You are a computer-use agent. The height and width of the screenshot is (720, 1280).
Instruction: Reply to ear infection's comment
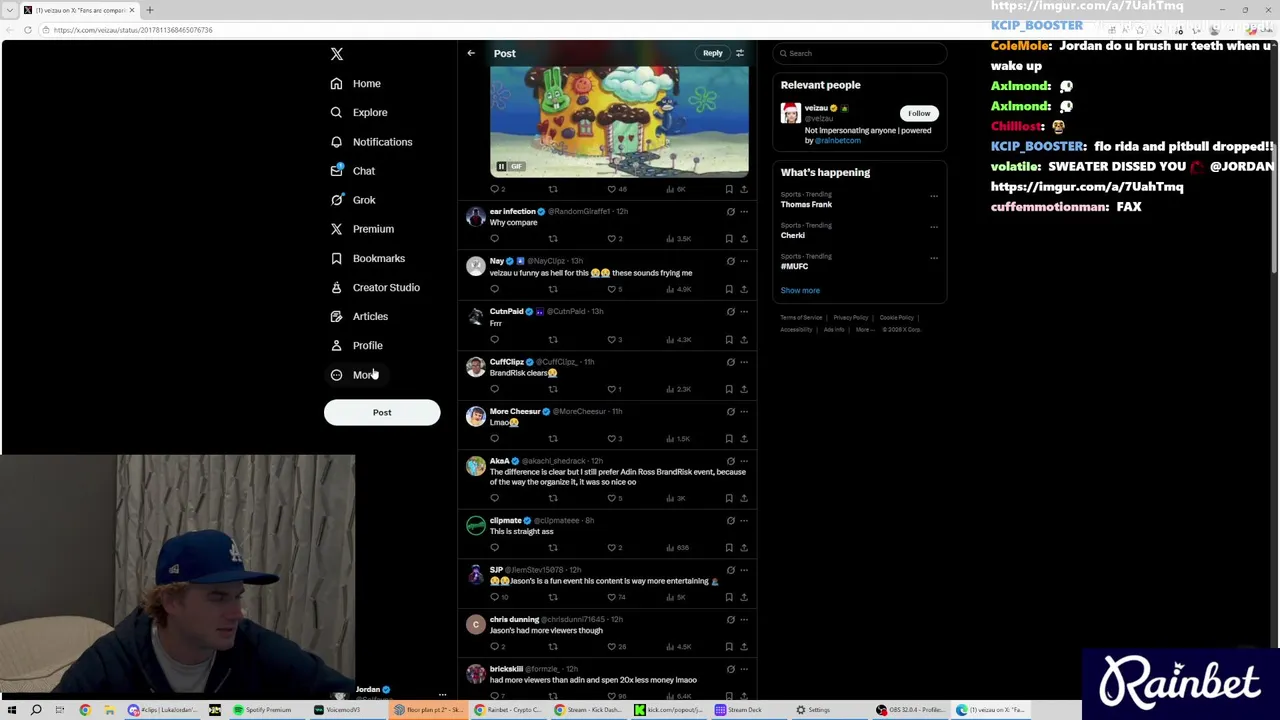[x=494, y=239]
